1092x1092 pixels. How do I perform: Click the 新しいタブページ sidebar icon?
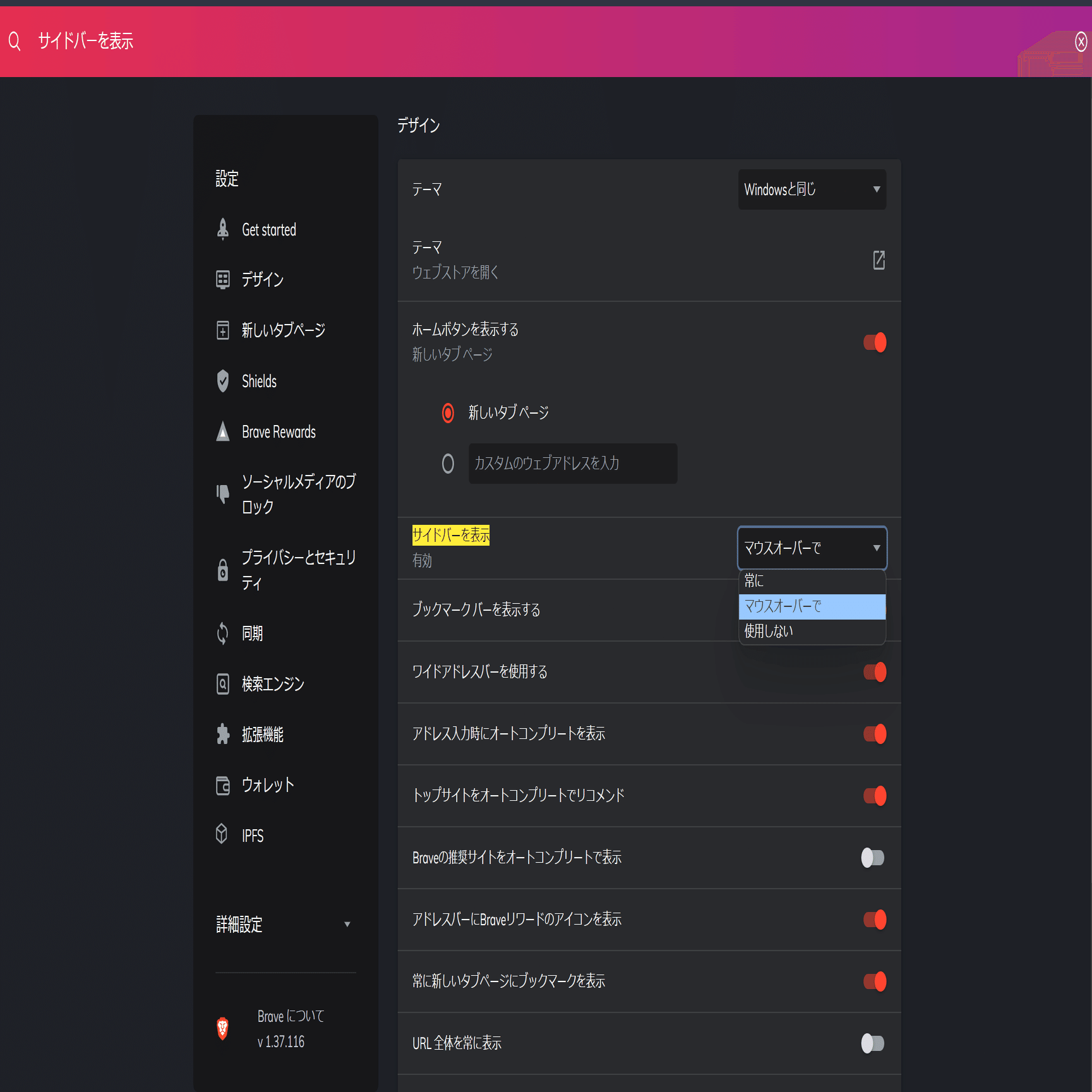click(x=223, y=330)
